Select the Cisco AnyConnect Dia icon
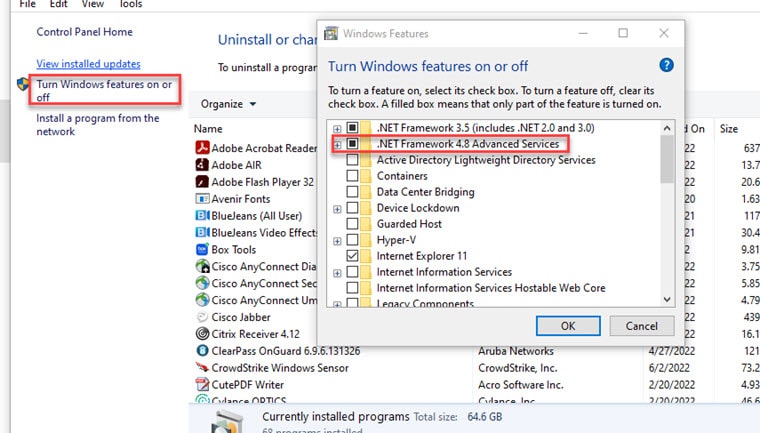Viewport: 760px width, 433px height. [x=202, y=266]
